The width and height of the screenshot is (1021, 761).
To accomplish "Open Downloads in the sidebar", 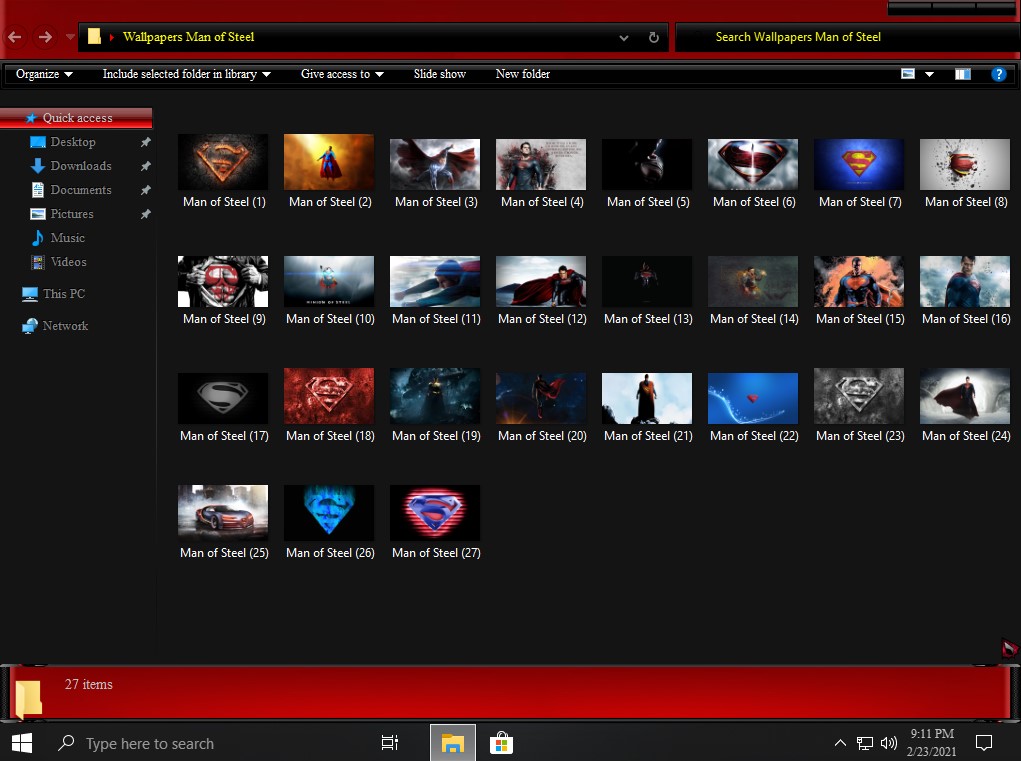I will (81, 166).
